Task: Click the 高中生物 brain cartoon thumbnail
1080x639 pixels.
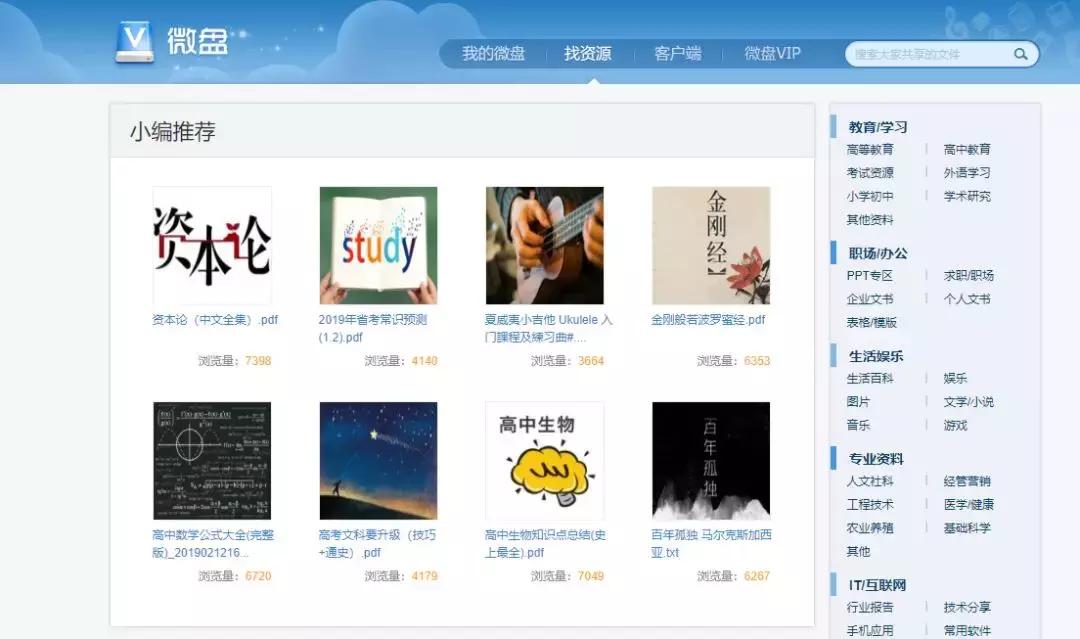Action: [543, 460]
